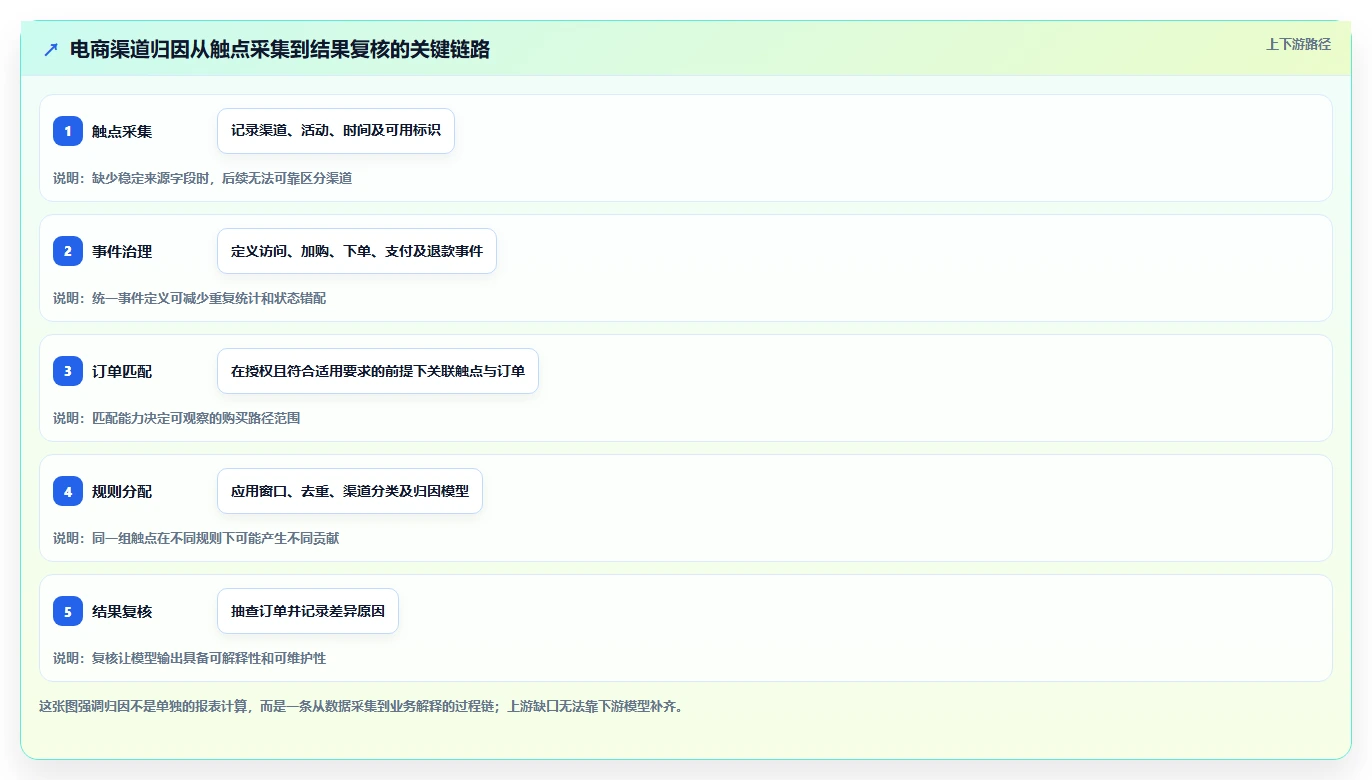
Task: Click the 应用窗口、去重、渠道分类及归因模型 box
Action: [x=350, y=491]
